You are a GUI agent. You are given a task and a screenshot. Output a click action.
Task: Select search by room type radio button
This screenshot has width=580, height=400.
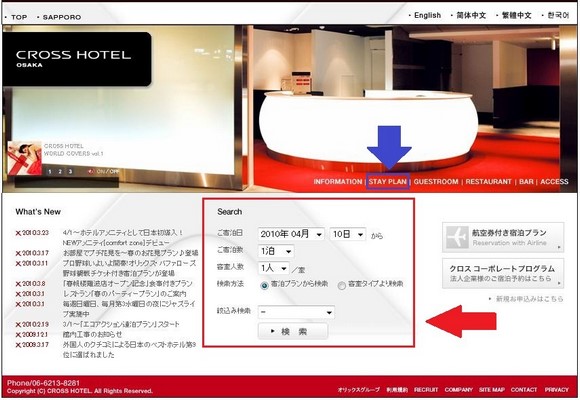[342, 285]
